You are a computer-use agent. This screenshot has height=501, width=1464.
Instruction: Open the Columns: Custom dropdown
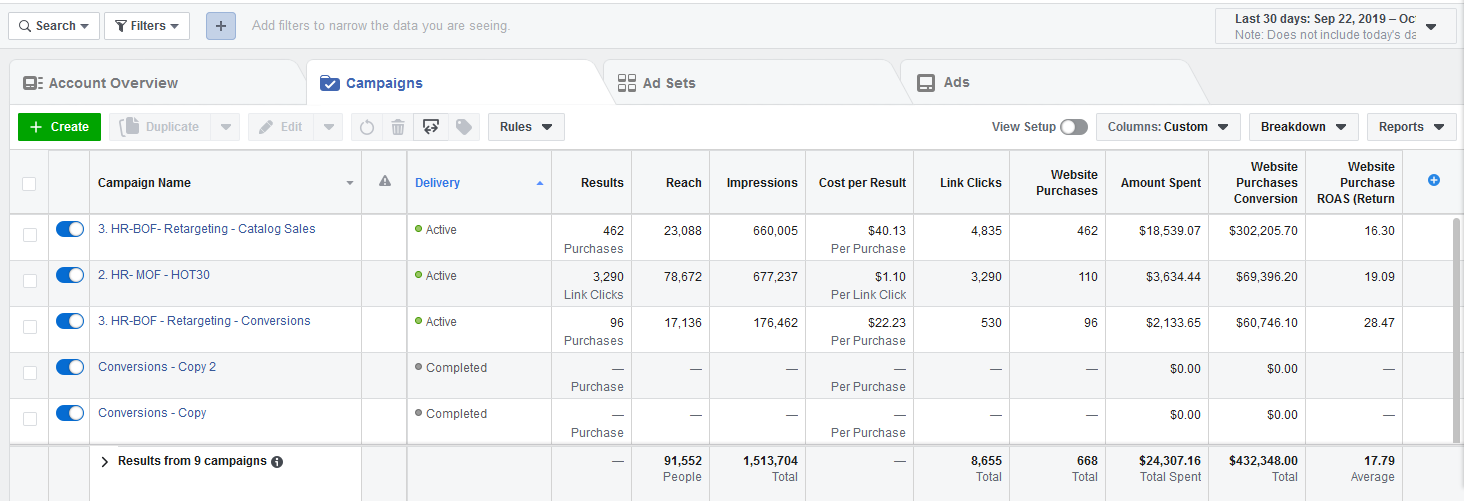click(1168, 127)
